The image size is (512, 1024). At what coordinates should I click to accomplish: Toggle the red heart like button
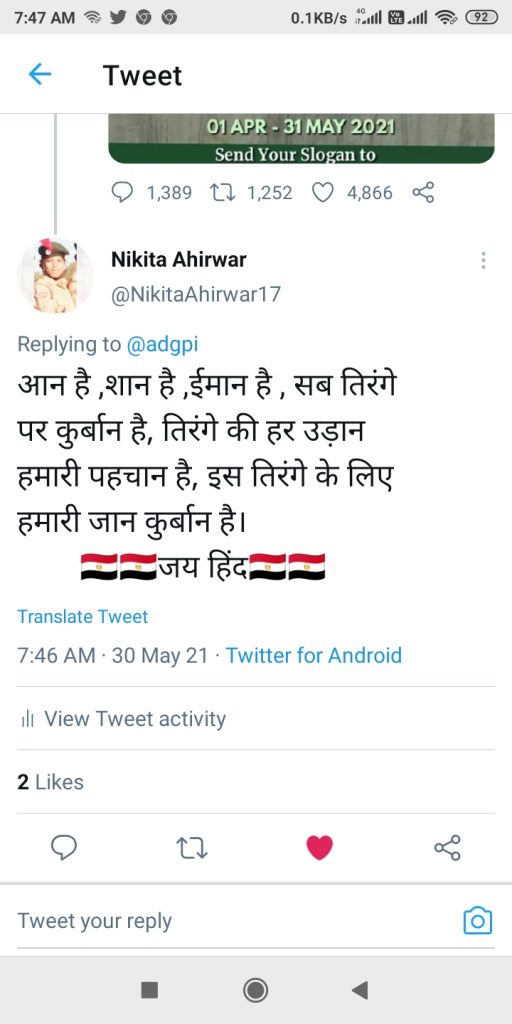pos(319,848)
